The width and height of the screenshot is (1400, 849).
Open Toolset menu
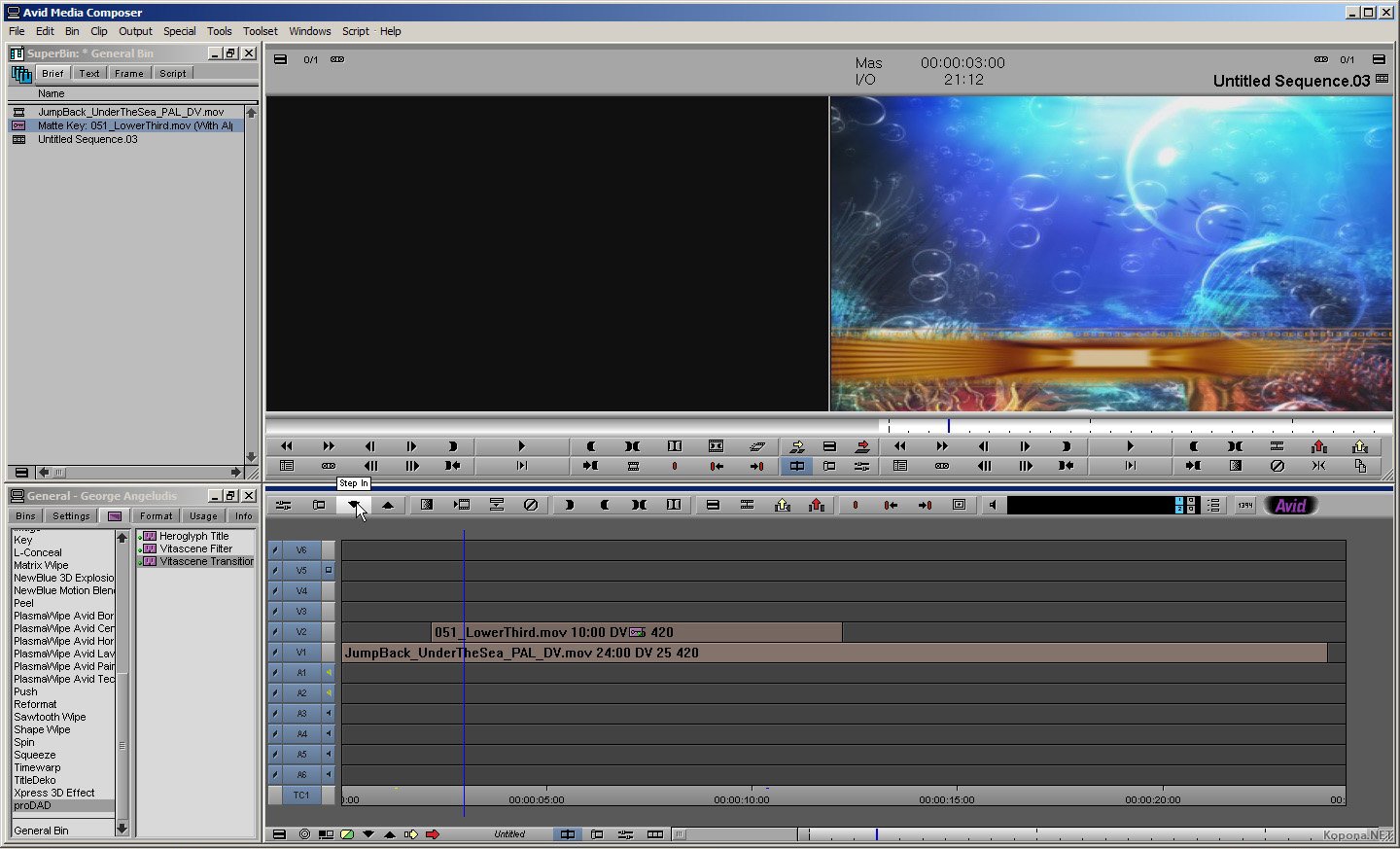click(260, 31)
